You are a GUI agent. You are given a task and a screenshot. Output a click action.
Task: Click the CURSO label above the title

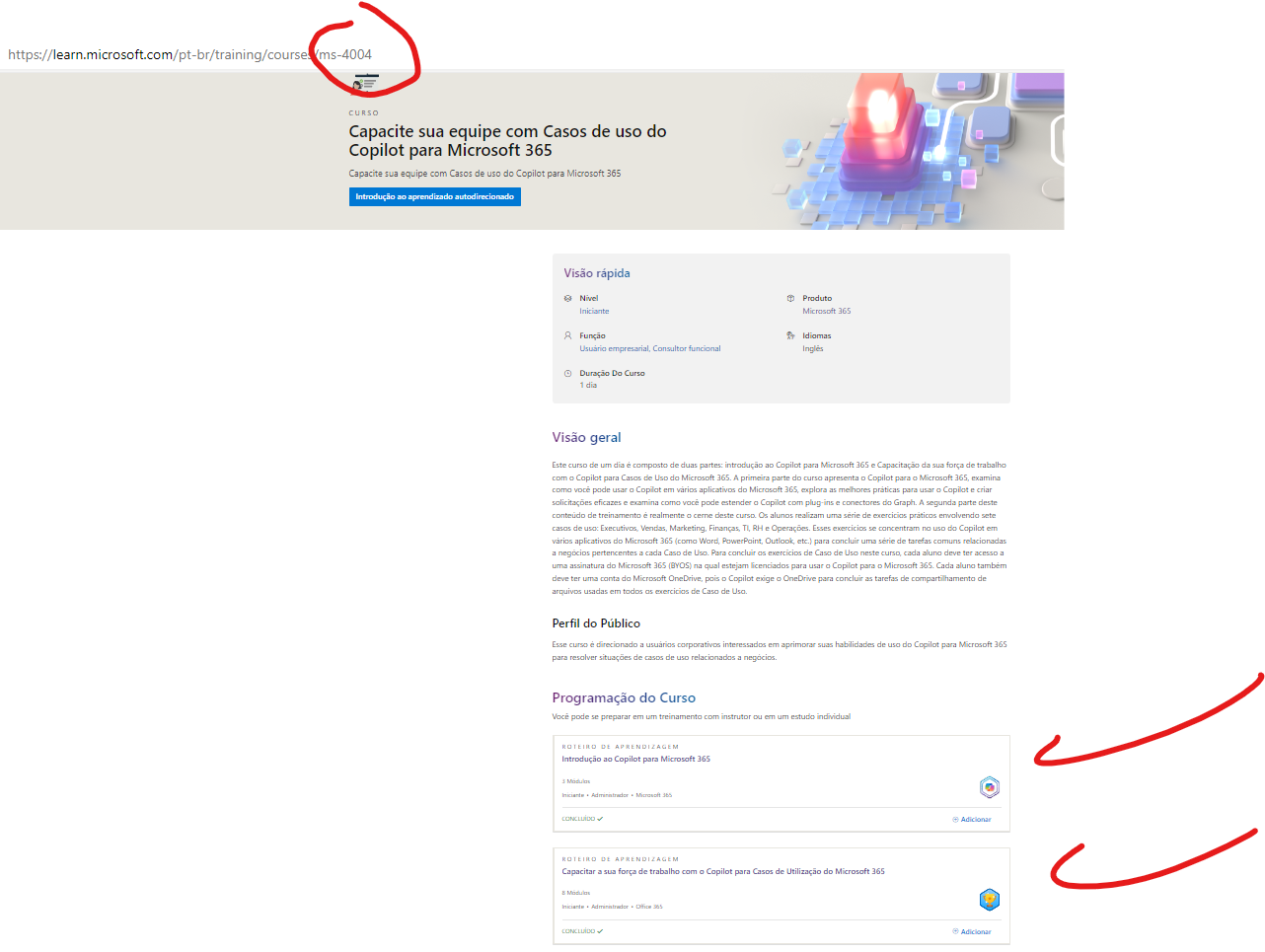click(363, 113)
